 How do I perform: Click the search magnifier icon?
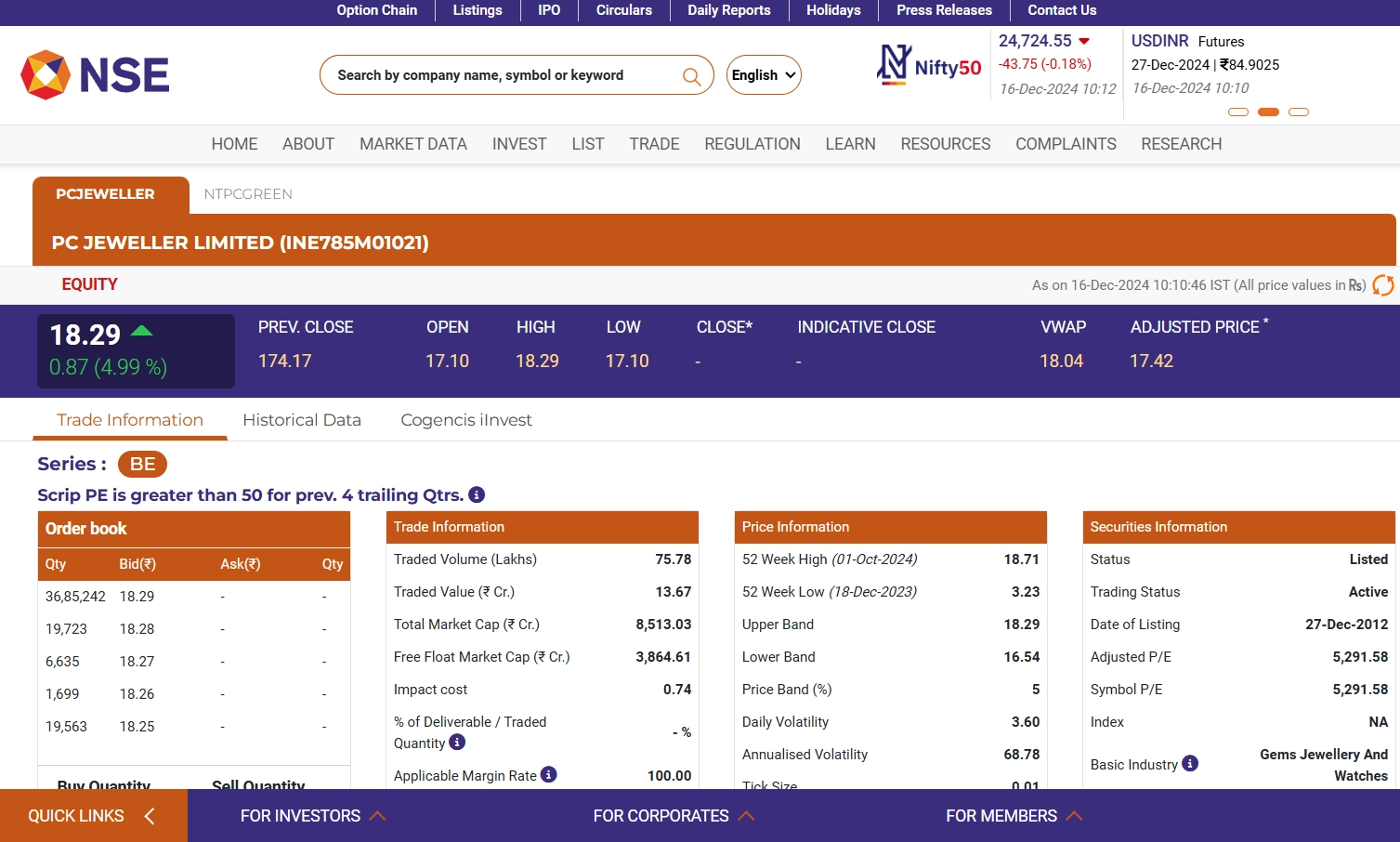[691, 76]
